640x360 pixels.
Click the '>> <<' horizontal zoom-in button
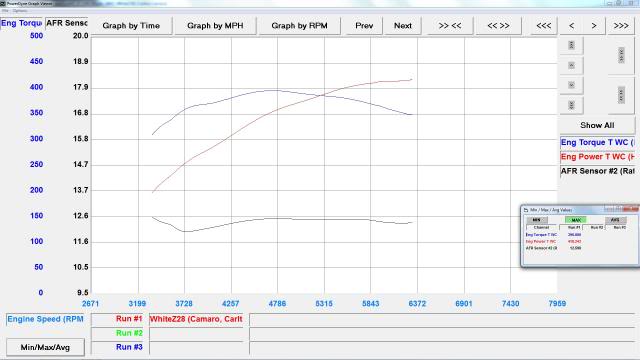(x=450, y=26)
